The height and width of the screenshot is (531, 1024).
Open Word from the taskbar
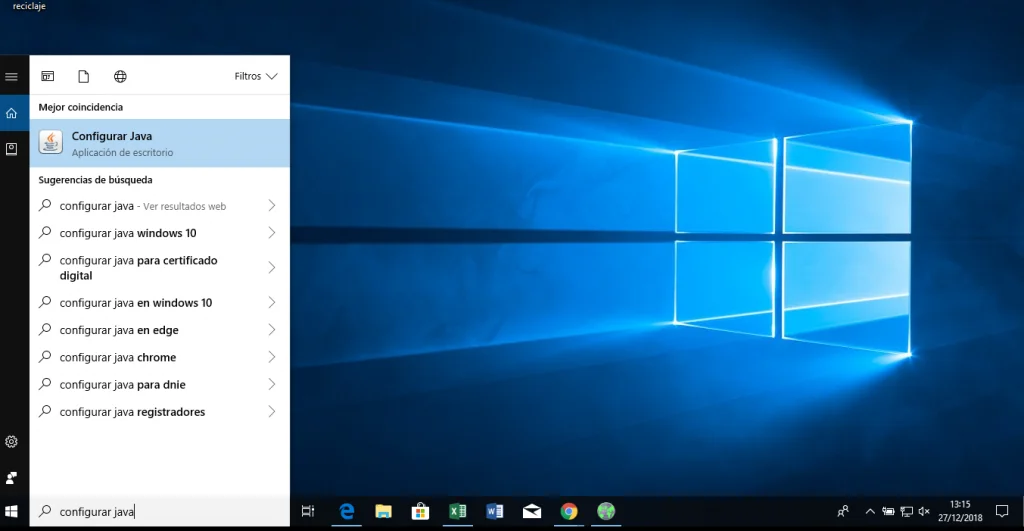[x=494, y=511]
